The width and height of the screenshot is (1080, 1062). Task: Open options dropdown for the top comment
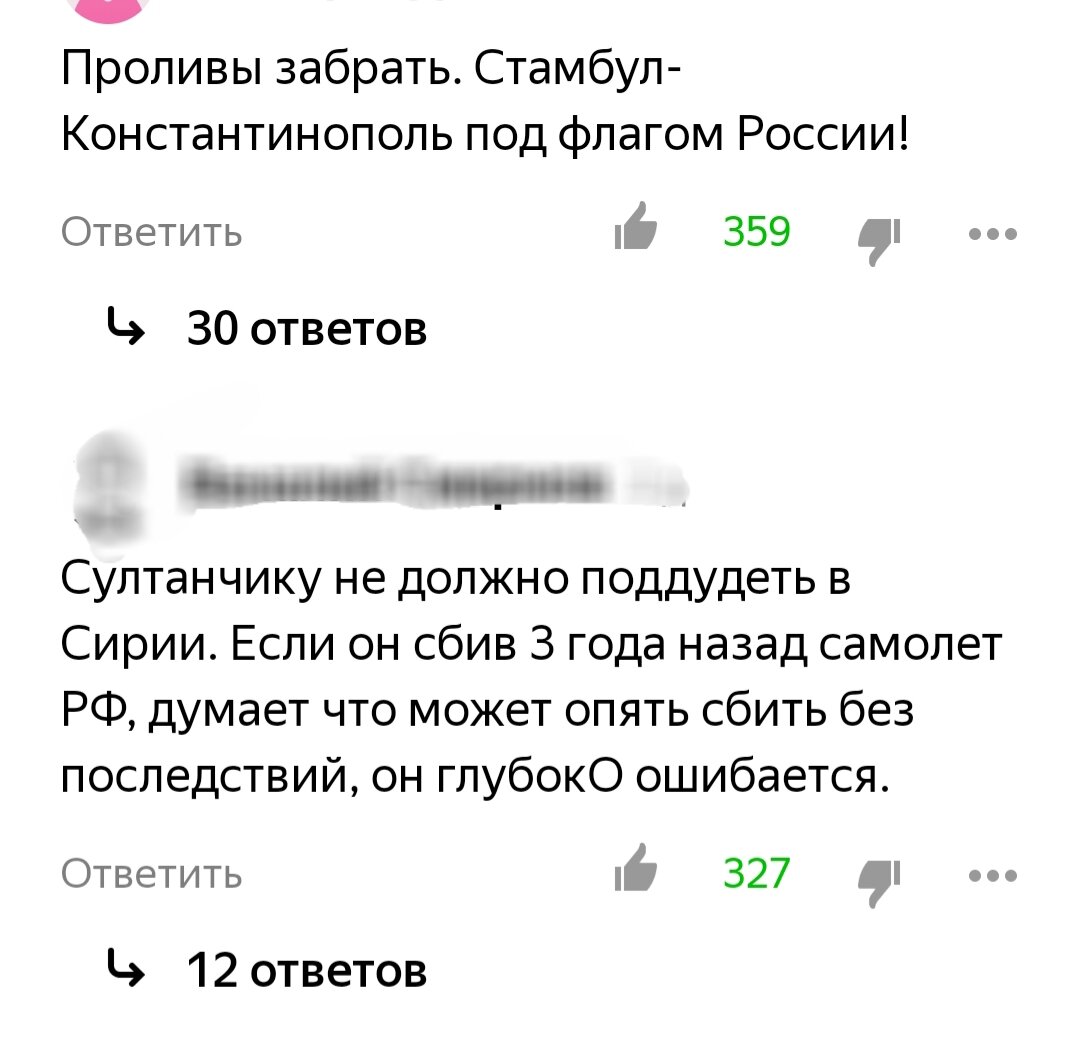click(x=991, y=233)
